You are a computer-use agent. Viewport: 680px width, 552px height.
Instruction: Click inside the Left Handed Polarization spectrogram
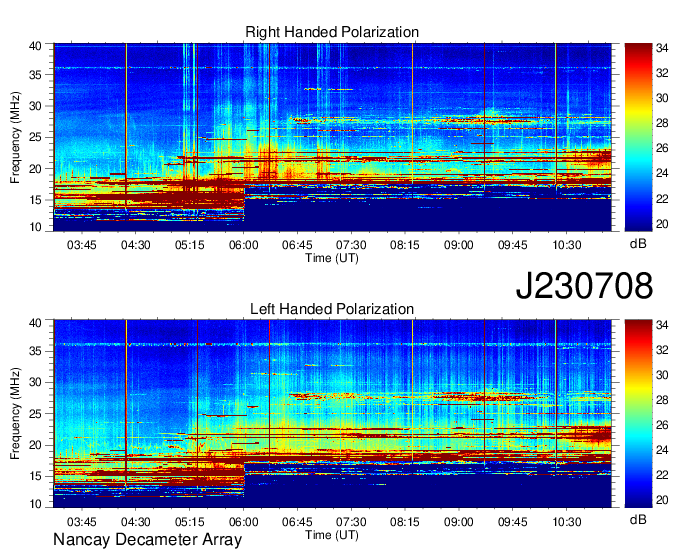pyautogui.click(x=332, y=414)
